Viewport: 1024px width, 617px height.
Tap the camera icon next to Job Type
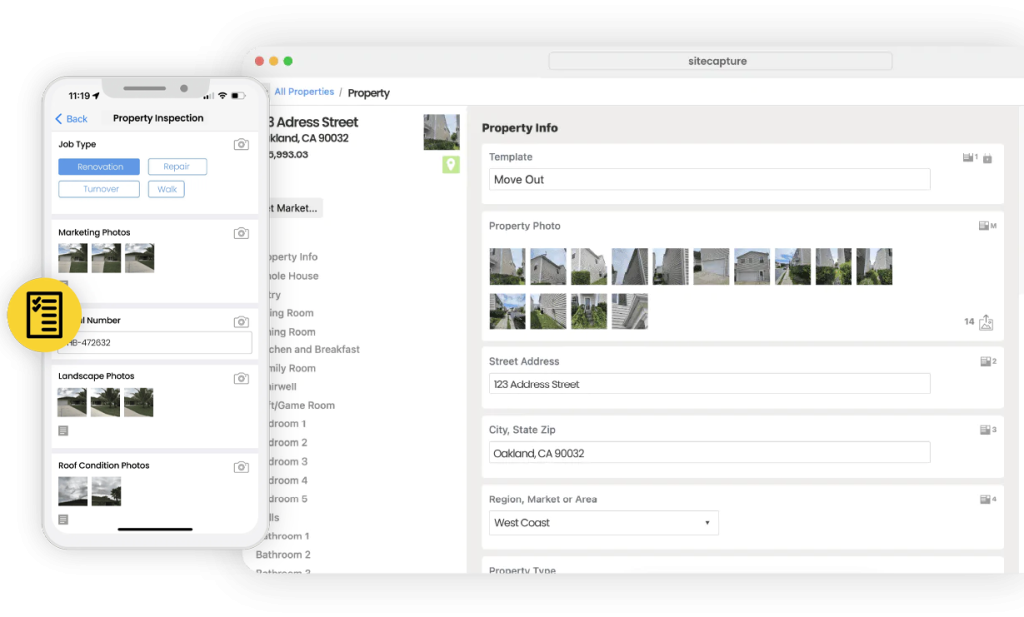(x=241, y=144)
